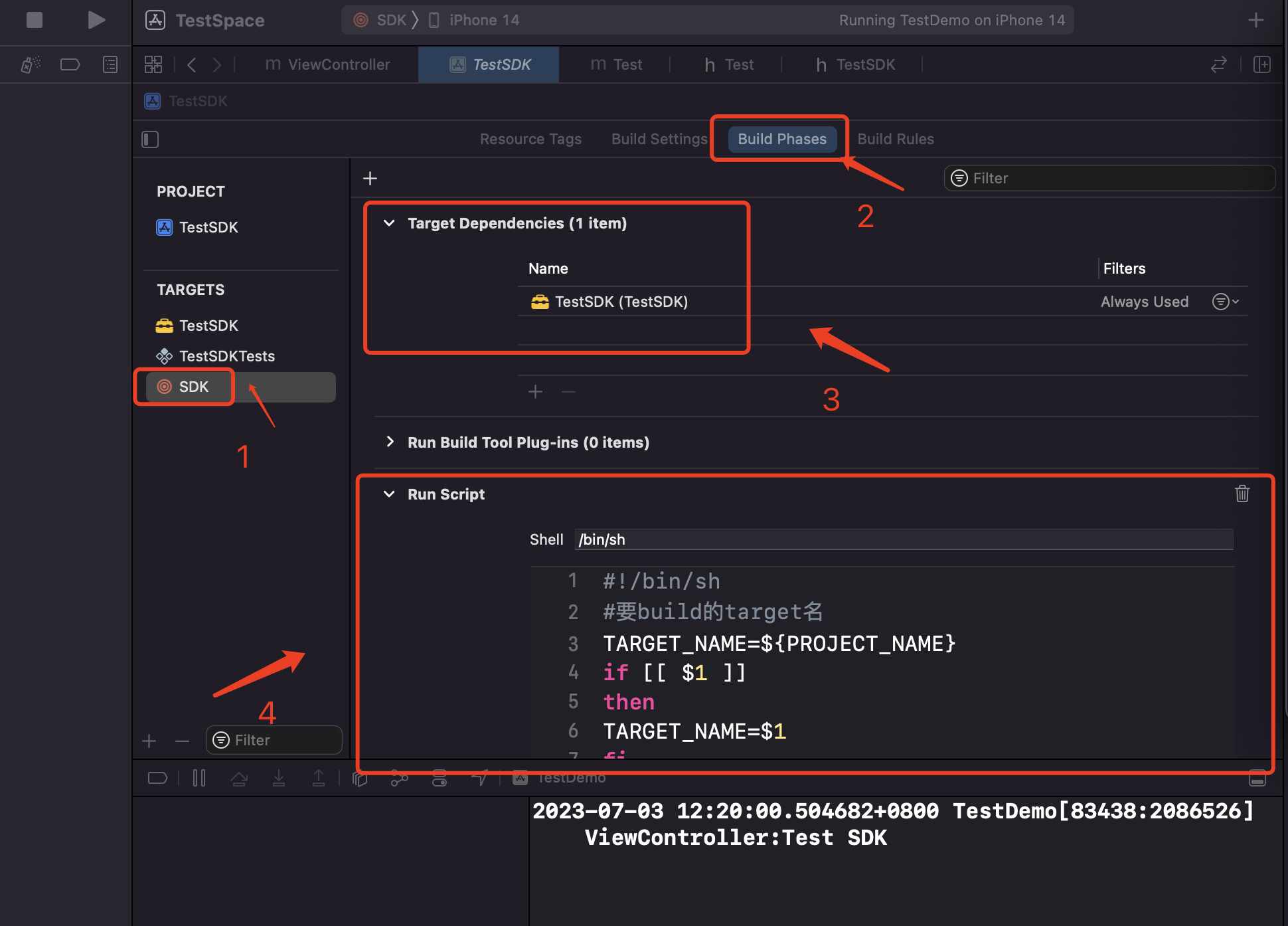Open the 'h TestSDK' header tab
The height and width of the screenshot is (926, 1288).
click(856, 64)
